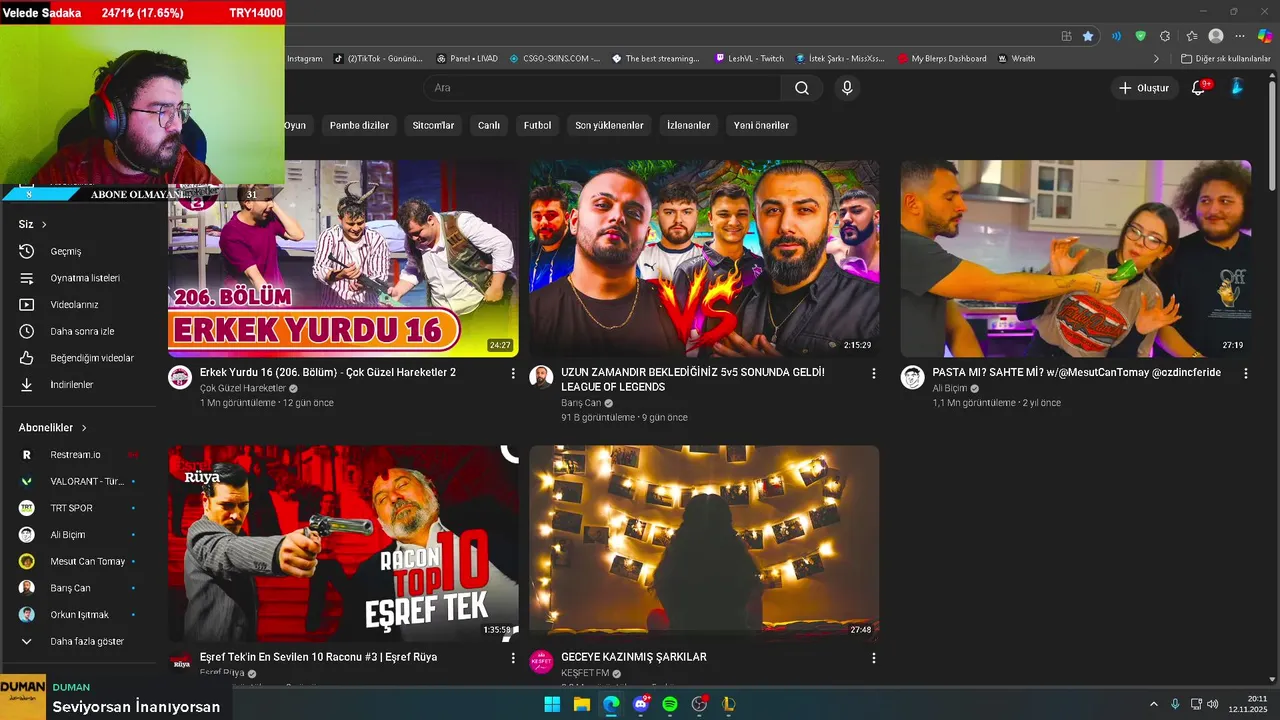Viewport: 1280px width, 720px height.
Task: Open browser favorites list icon
Action: 1190,36
